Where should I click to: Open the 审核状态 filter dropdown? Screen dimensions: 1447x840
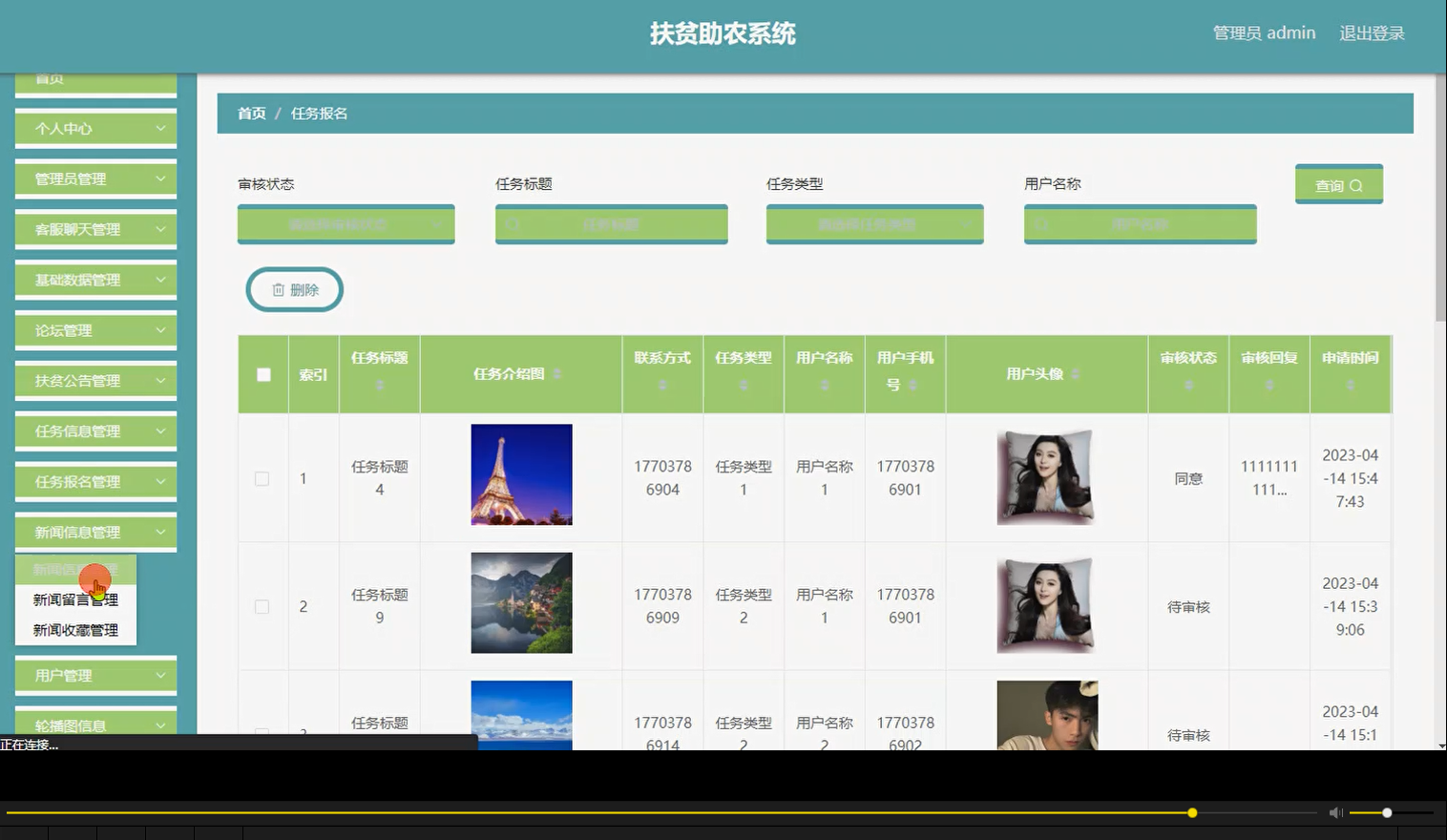click(x=346, y=224)
